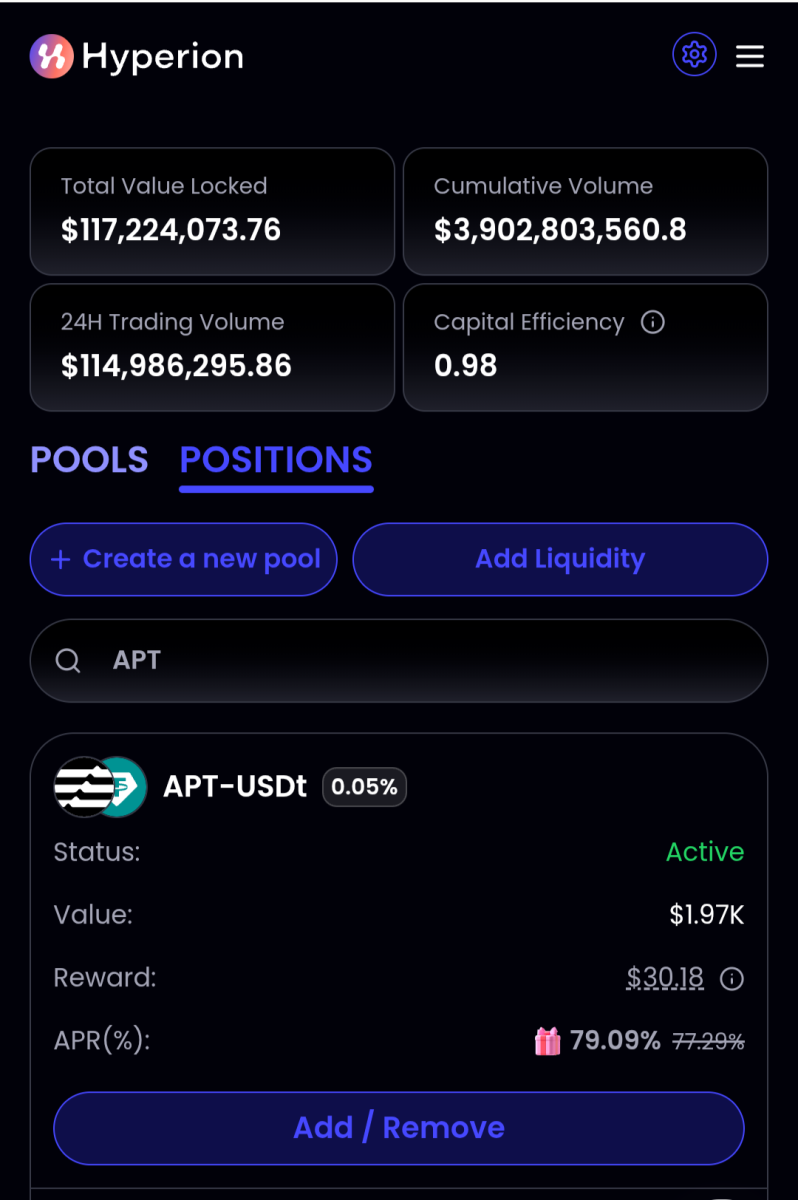
Task: Click Create a new pool button
Action: (x=184, y=559)
